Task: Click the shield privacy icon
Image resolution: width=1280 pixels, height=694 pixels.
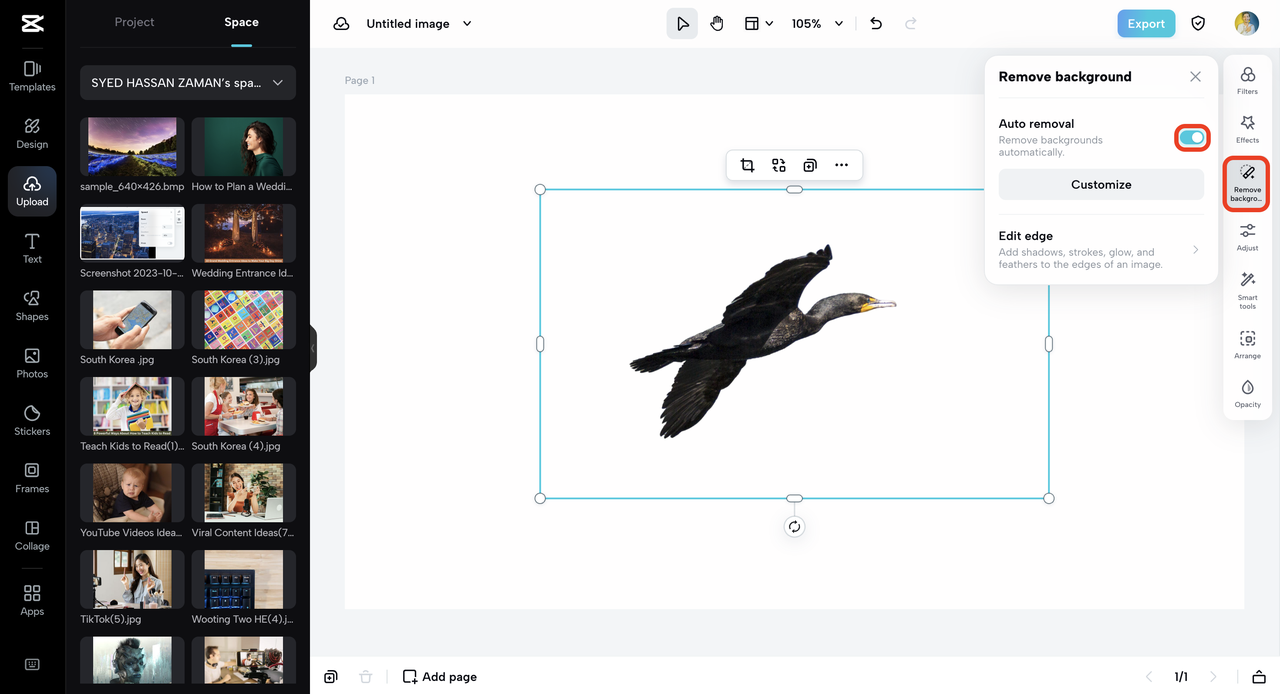Action: pyautogui.click(x=1198, y=23)
